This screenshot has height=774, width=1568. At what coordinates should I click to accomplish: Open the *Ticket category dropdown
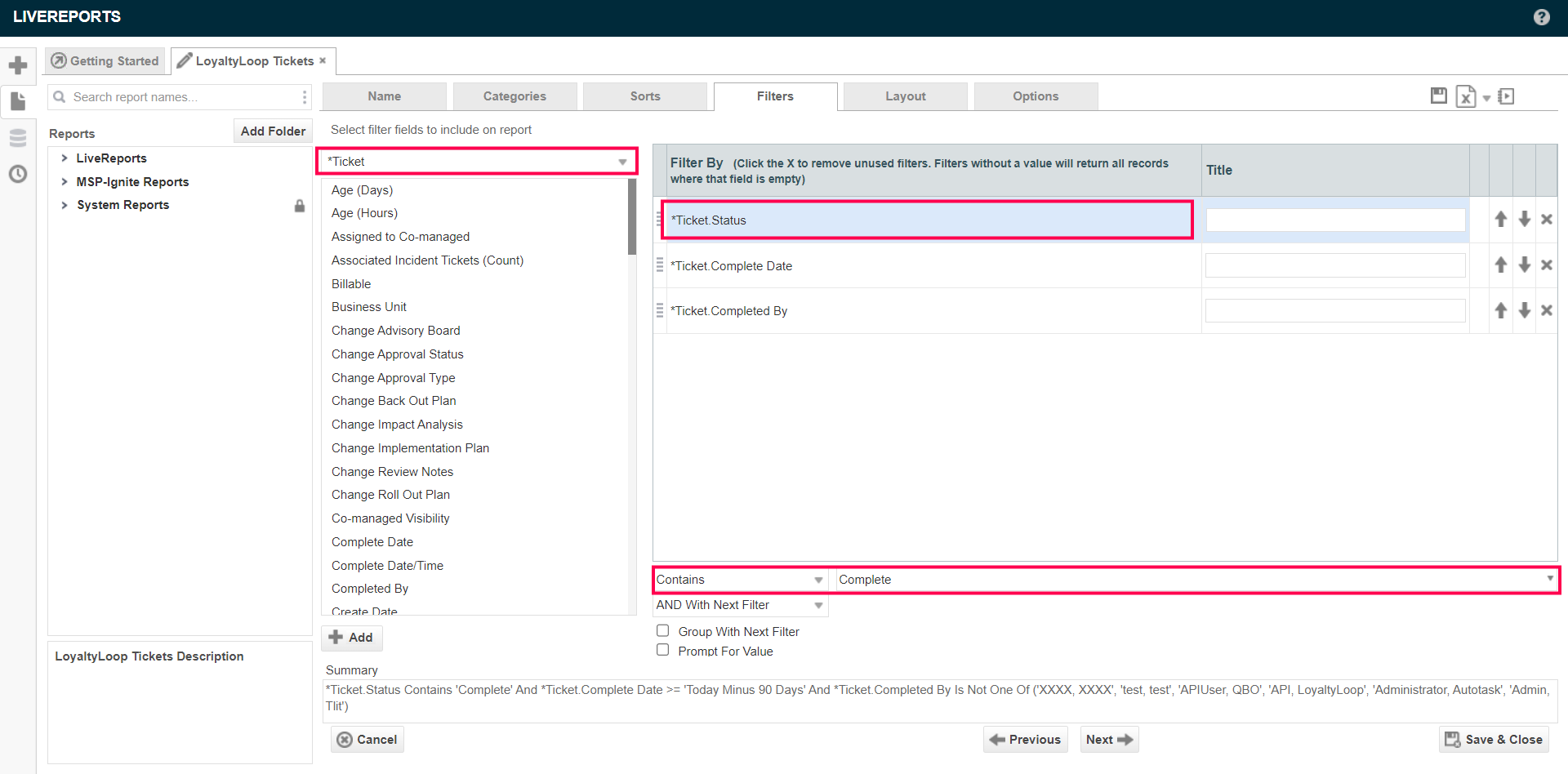click(x=477, y=162)
